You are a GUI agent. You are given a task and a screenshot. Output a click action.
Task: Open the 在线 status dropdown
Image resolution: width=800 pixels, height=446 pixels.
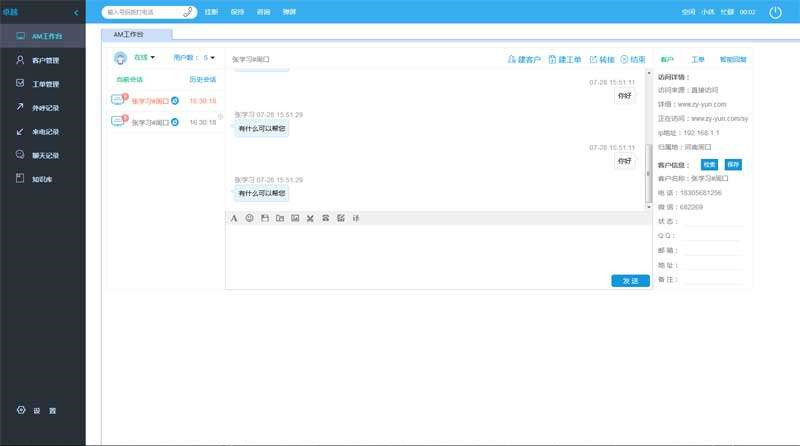pyautogui.click(x=145, y=58)
